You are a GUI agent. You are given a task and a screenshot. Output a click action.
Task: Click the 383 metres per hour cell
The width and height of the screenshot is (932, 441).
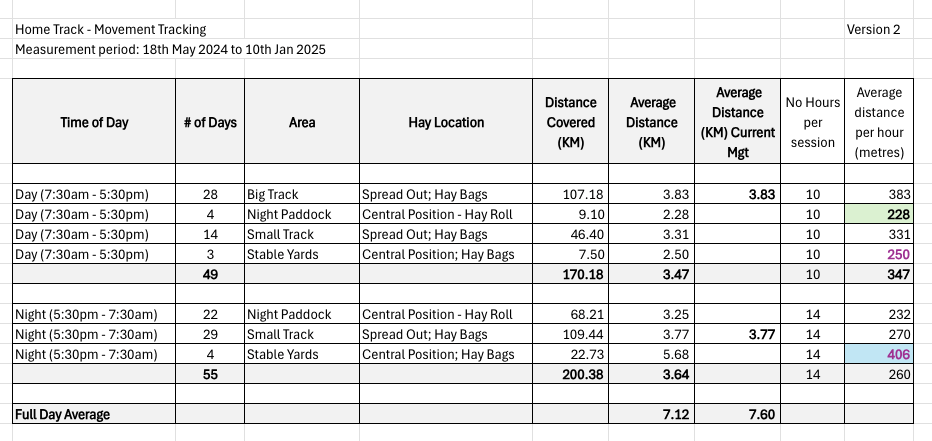pyautogui.click(x=879, y=194)
